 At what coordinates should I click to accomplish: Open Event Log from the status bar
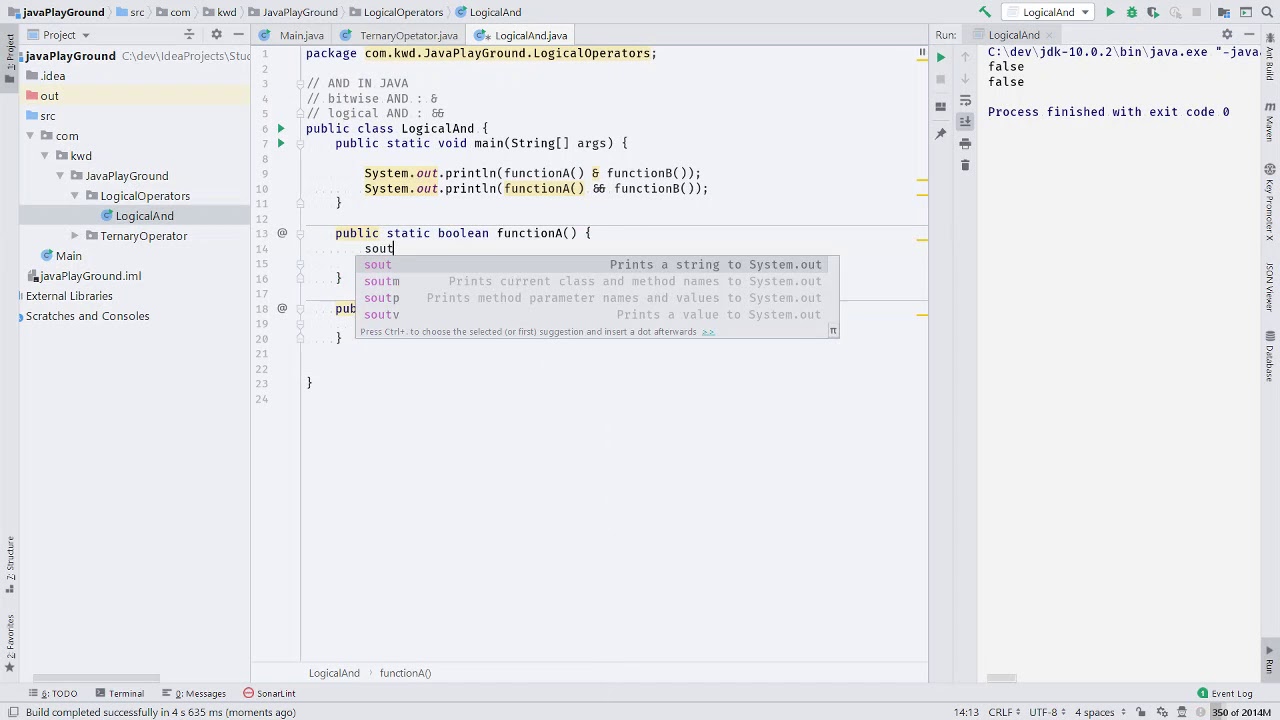pyautogui.click(x=1224, y=693)
